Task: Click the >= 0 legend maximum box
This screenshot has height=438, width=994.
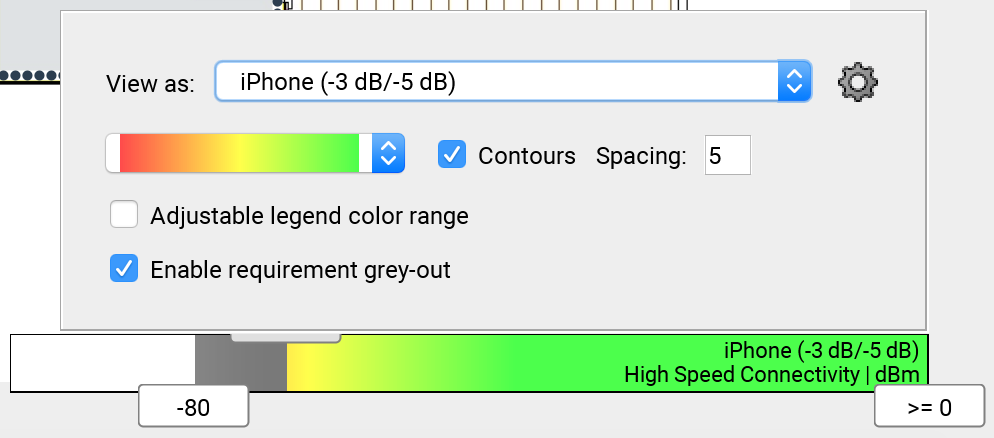Action: click(929, 406)
